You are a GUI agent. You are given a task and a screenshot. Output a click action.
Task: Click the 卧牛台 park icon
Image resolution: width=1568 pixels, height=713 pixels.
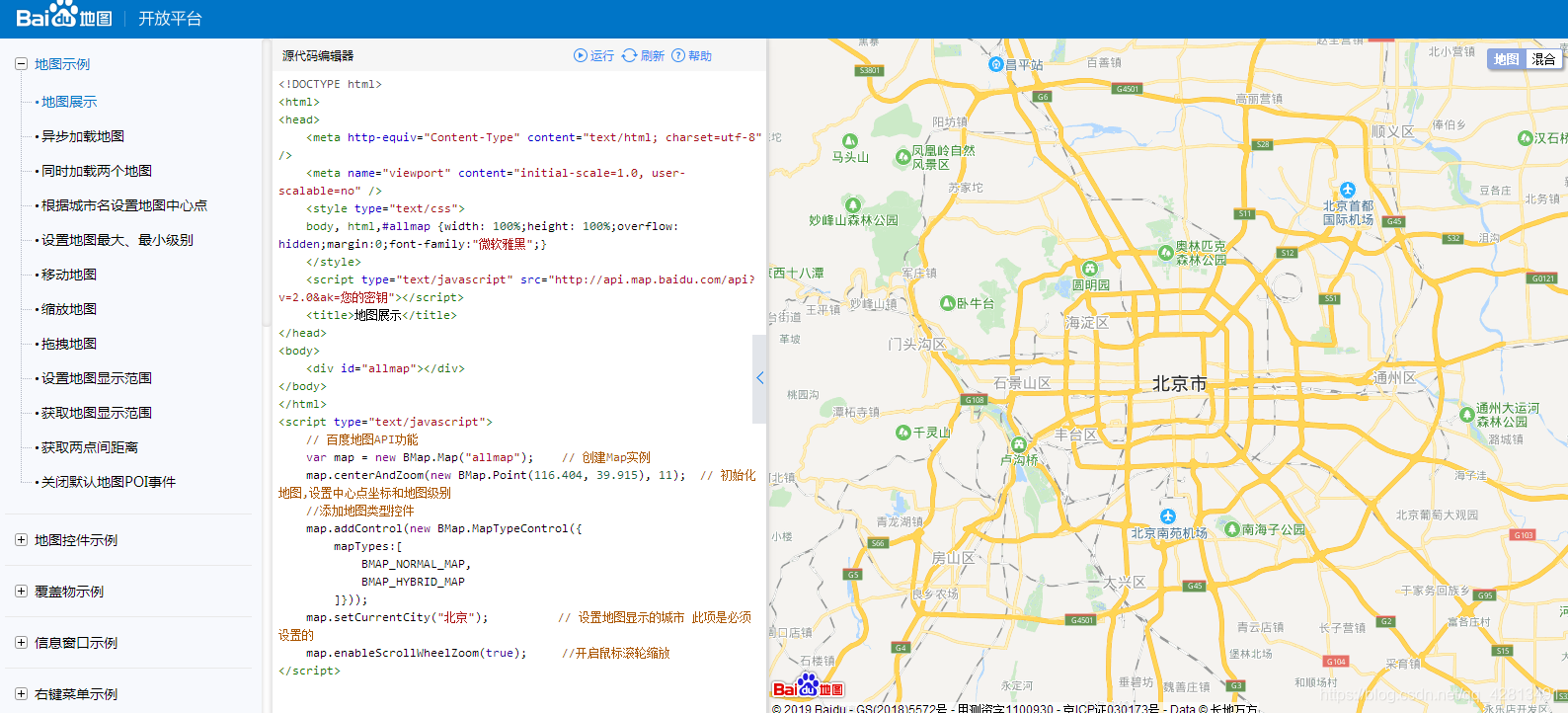(x=948, y=303)
